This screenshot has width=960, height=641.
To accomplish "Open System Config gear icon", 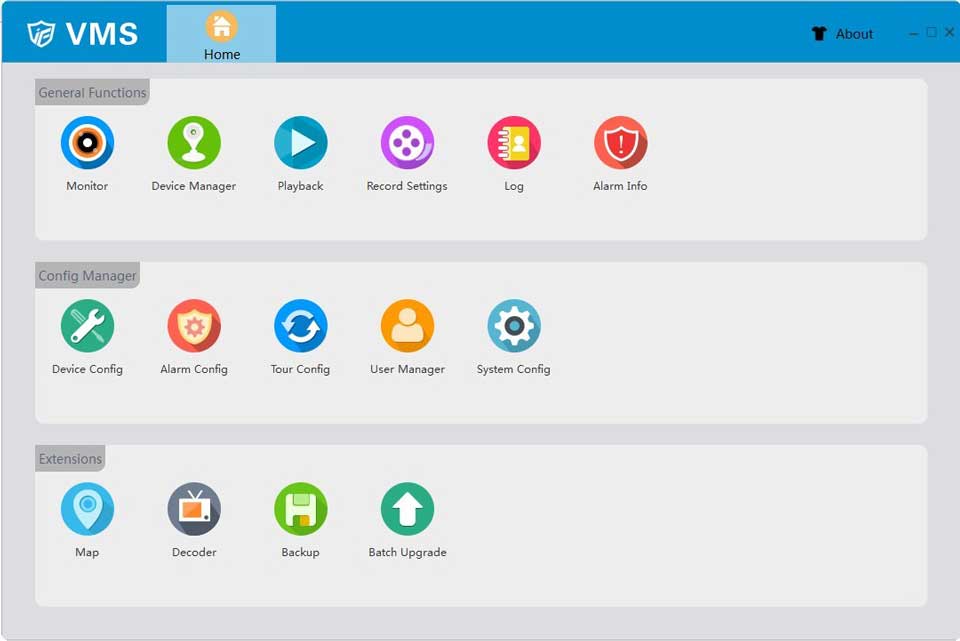I will pyautogui.click(x=514, y=326).
